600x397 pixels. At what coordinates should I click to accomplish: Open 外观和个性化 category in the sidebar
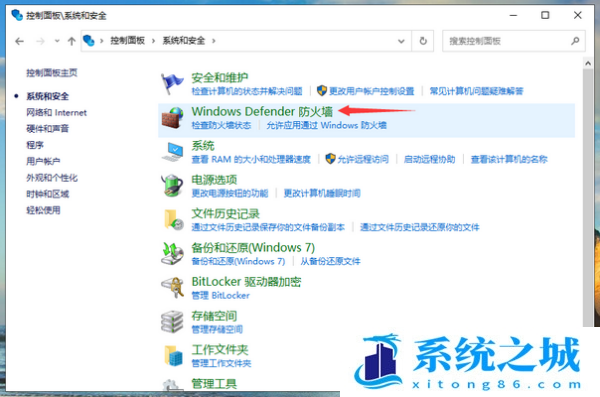click(x=52, y=178)
